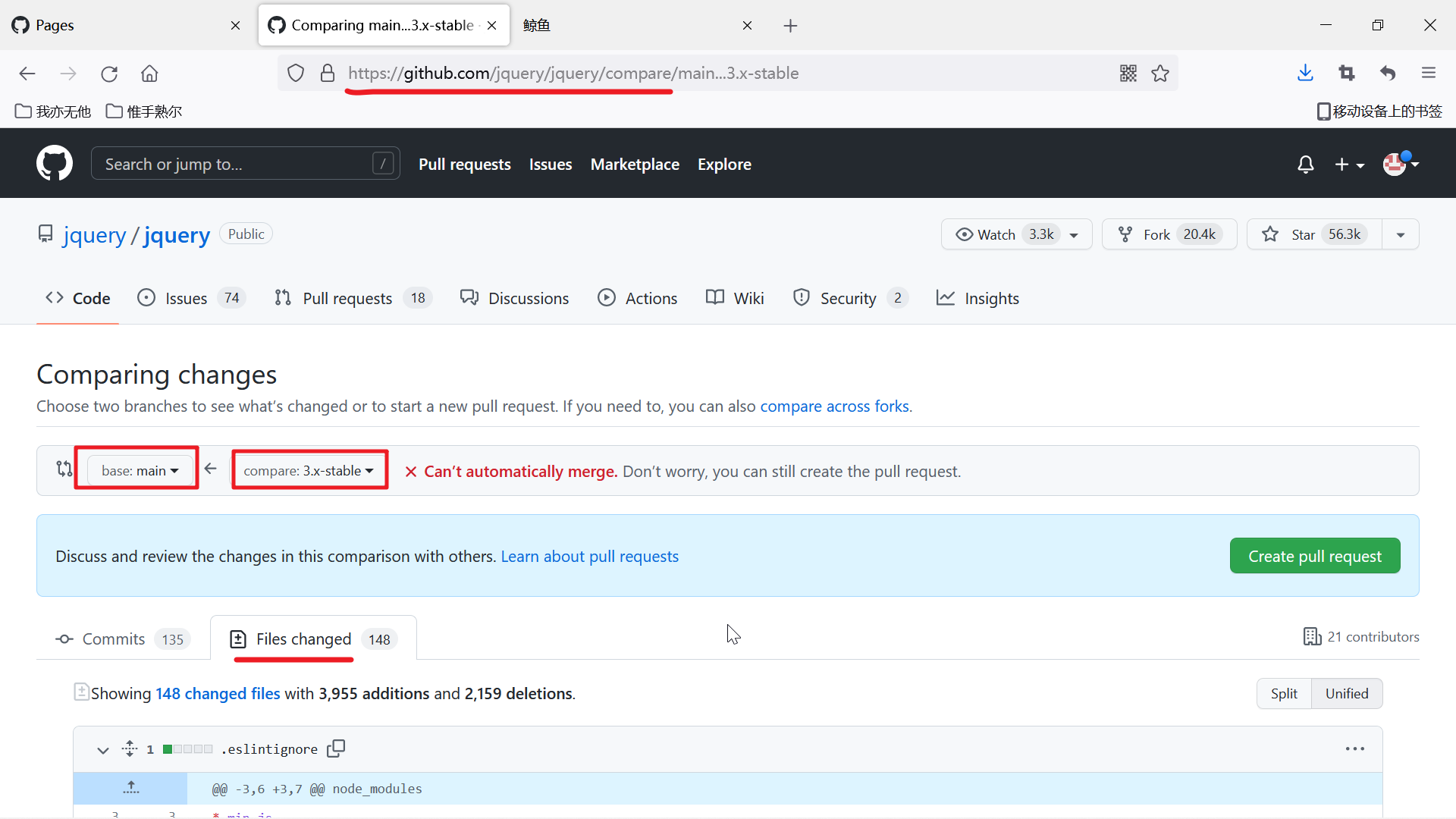Follow the compare across forks link
The width and height of the screenshot is (1456, 819).
[x=834, y=406]
